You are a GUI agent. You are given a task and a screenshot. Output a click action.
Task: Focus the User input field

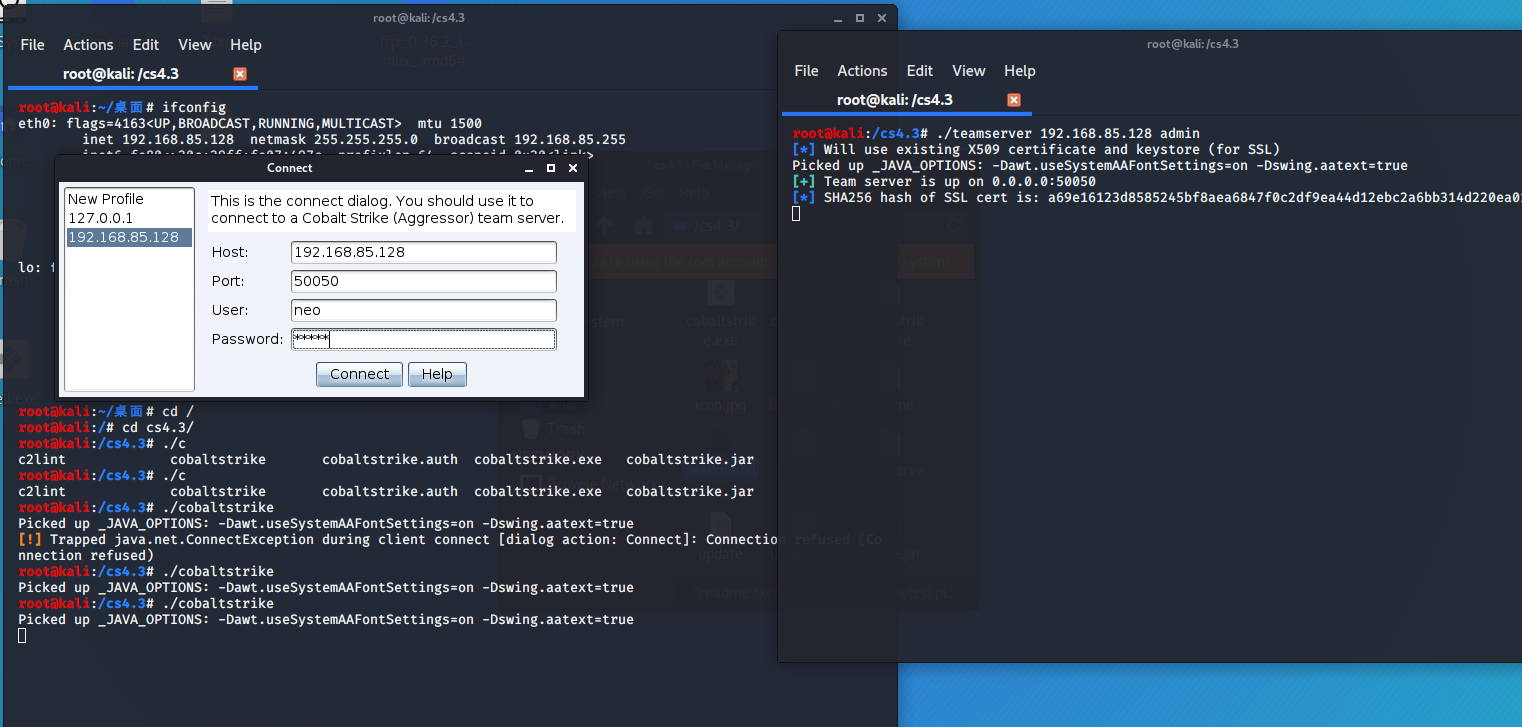click(423, 310)
